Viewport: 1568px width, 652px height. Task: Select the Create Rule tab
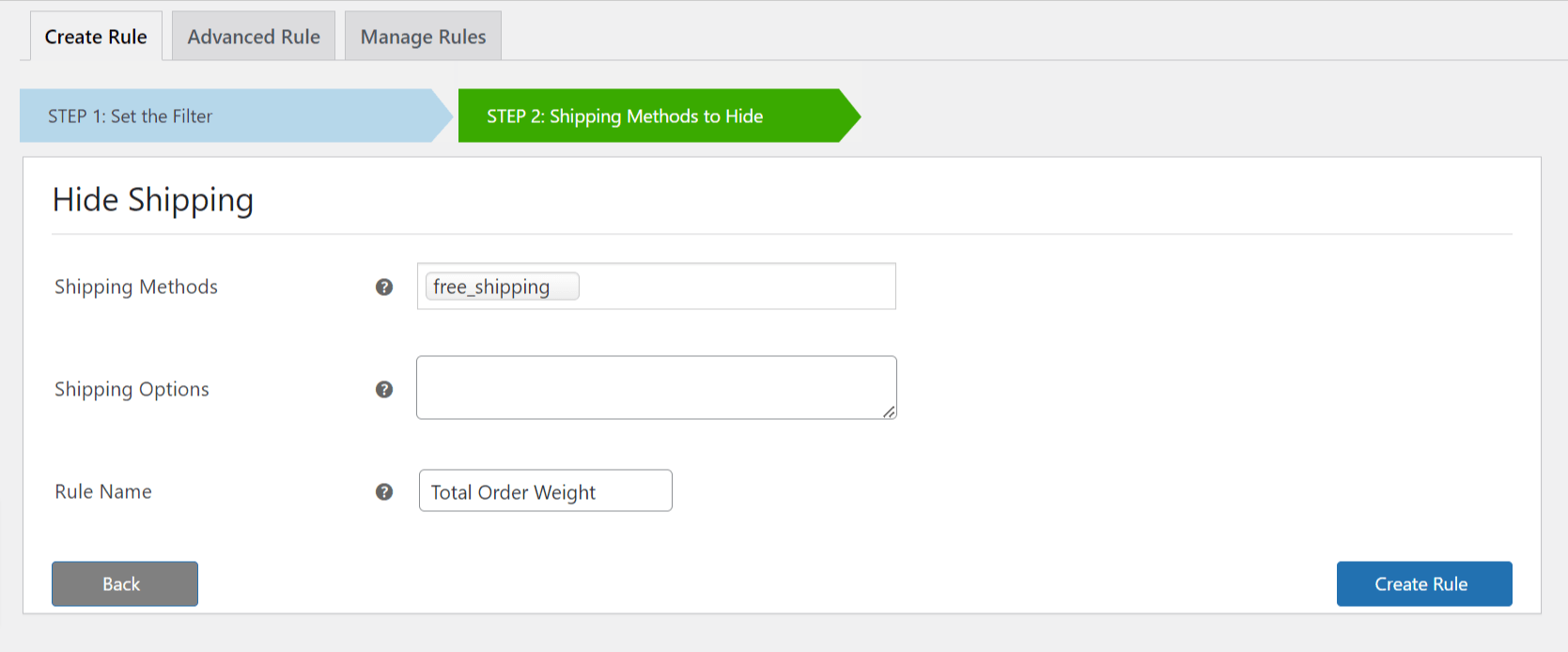pos(95,36)
